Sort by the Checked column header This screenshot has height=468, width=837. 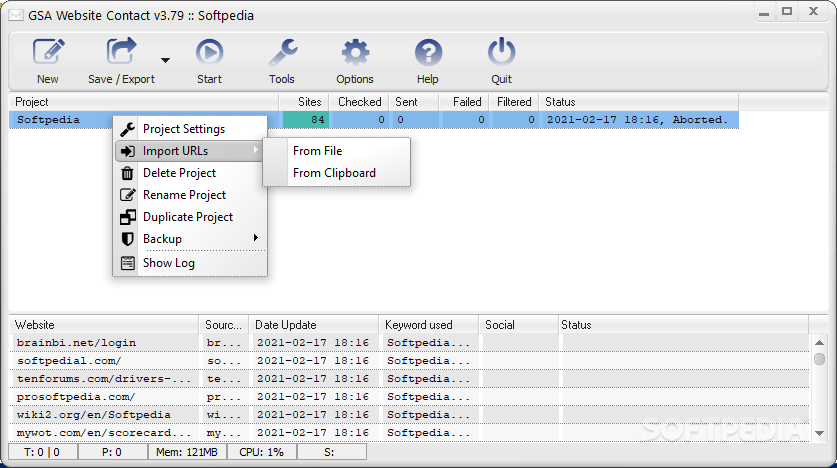359,102
